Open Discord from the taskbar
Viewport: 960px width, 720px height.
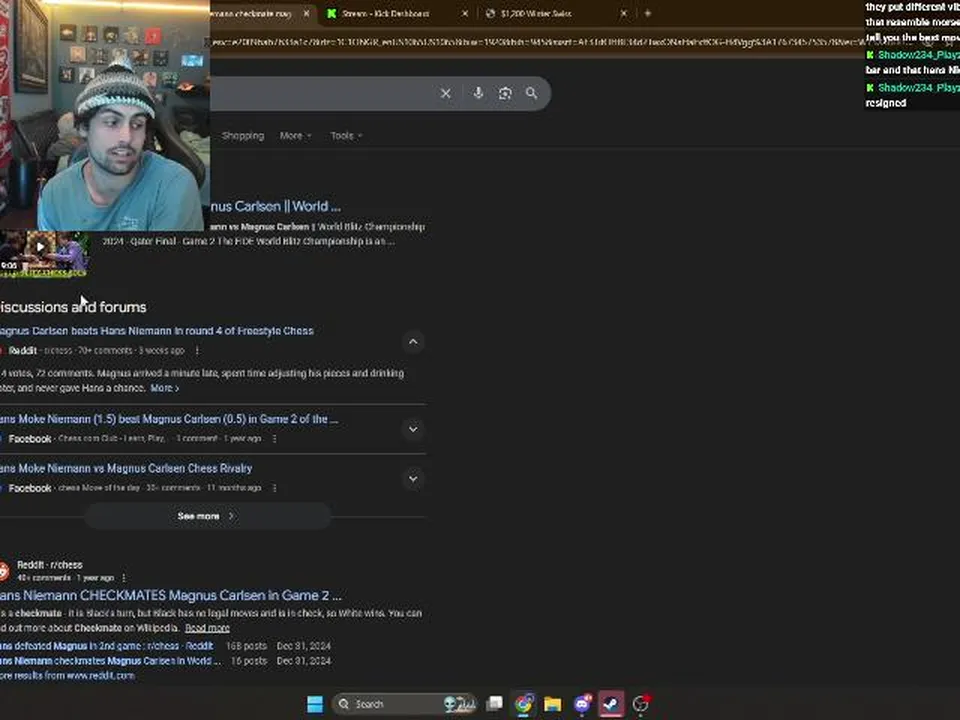pos(582,704)
